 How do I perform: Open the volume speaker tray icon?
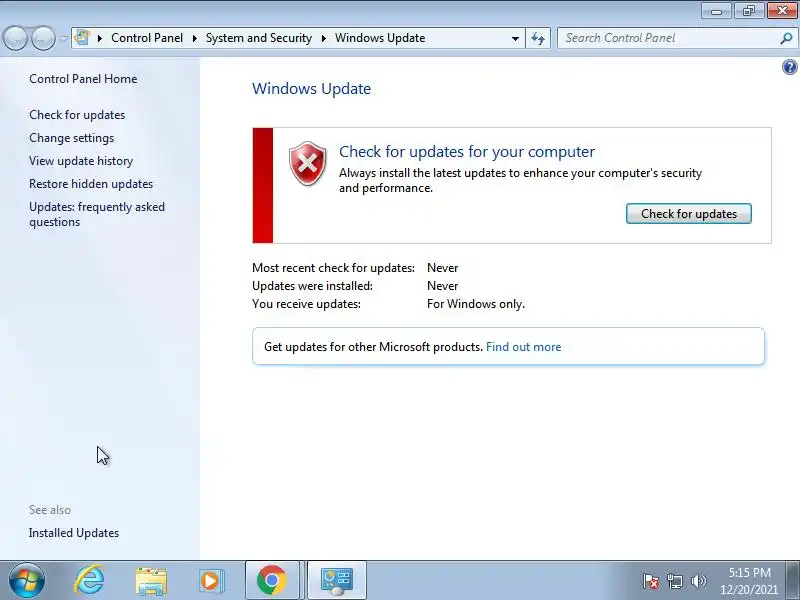[x=698, y=581]
